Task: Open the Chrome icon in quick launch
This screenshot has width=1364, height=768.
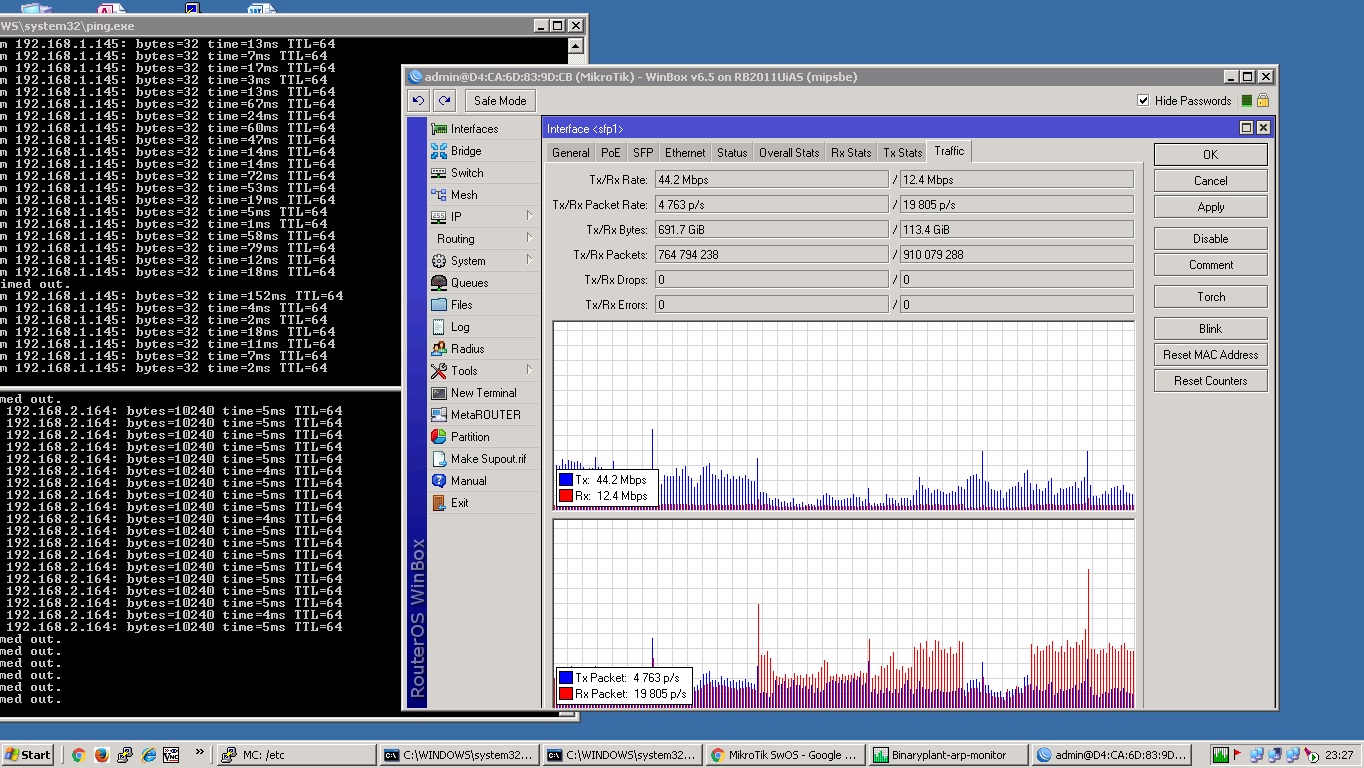Action: pos(78,755)
